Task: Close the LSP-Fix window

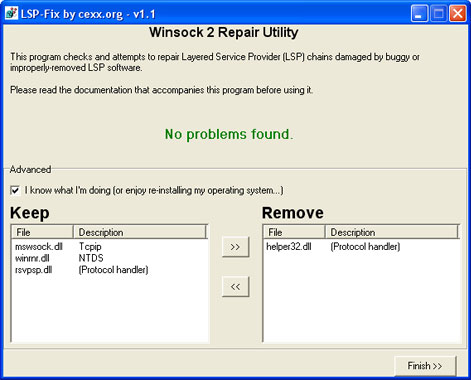Action: tap(458, 14)
